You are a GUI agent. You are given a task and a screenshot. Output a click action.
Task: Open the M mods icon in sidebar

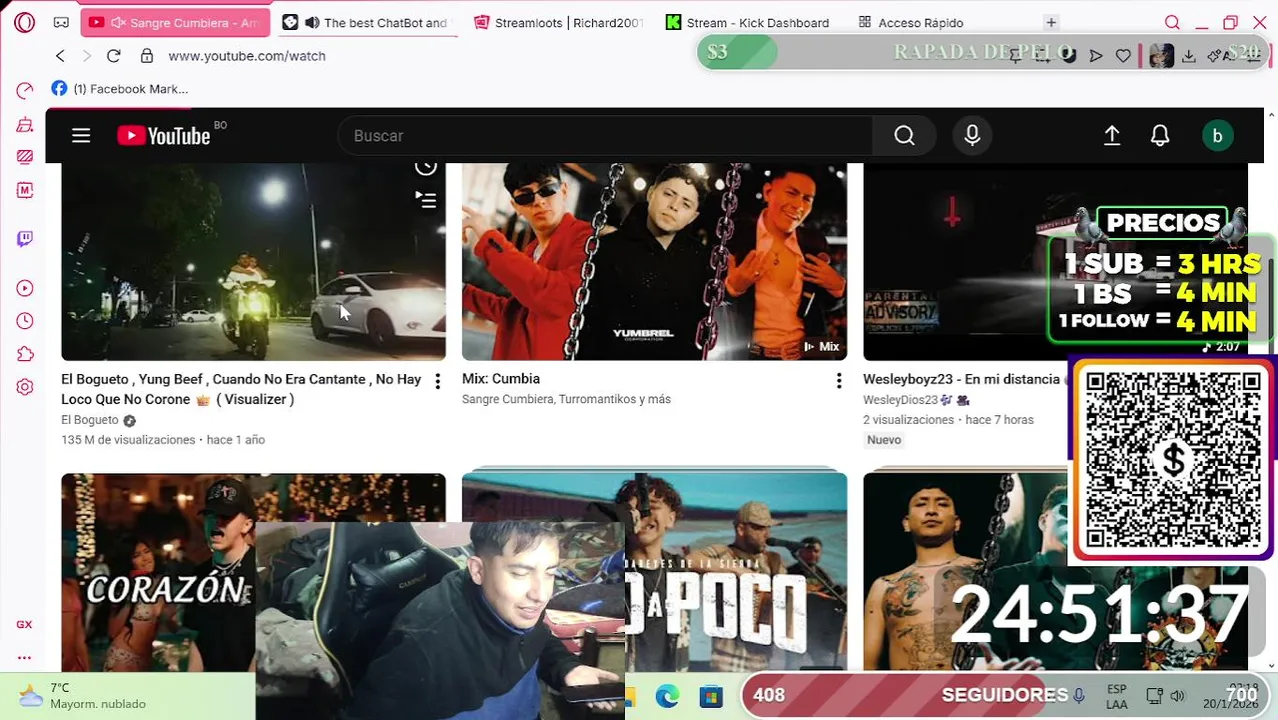tap(25, 190)
